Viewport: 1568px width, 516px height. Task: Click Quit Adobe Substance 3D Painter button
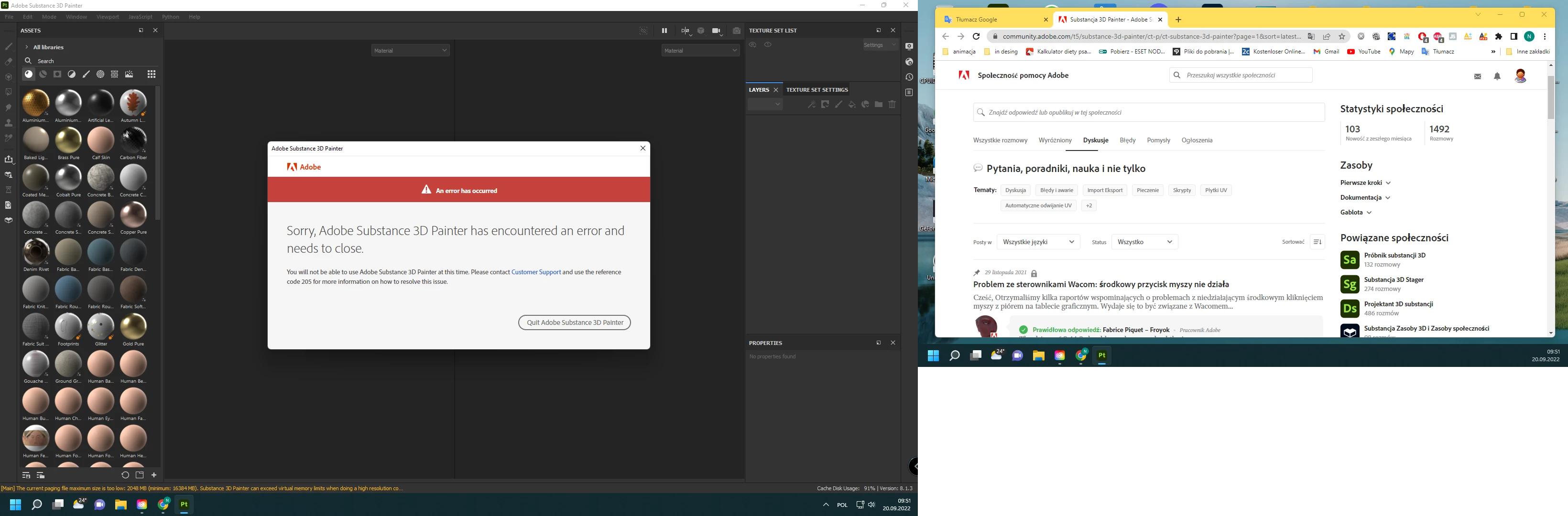574,322
